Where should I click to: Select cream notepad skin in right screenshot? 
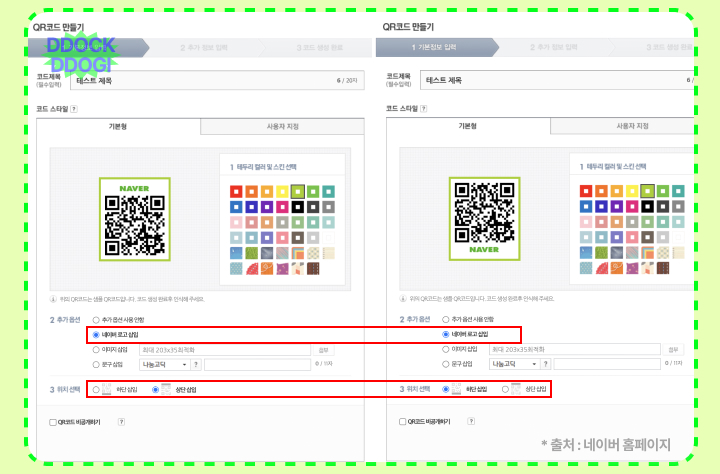point(678,253)
